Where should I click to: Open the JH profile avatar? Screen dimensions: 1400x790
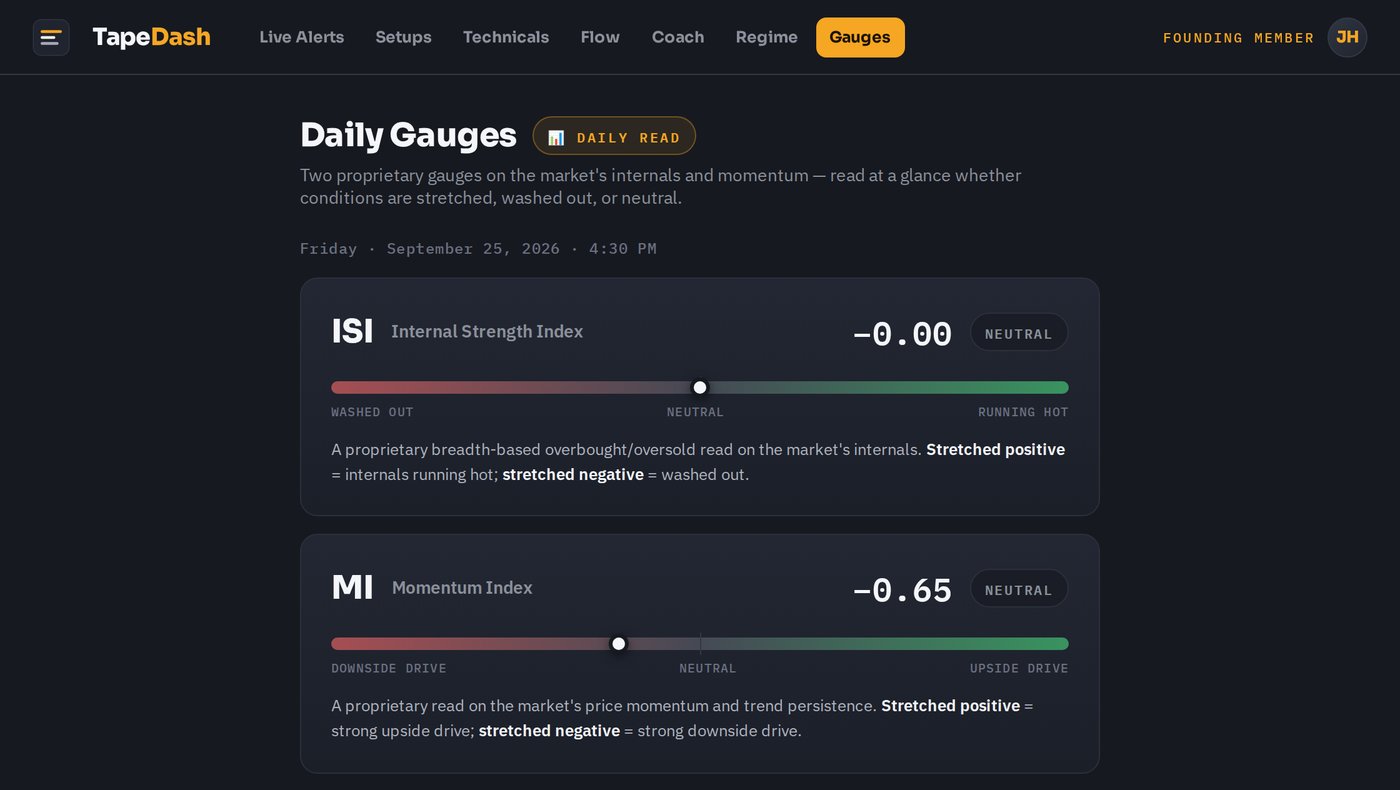point(1347,37)
